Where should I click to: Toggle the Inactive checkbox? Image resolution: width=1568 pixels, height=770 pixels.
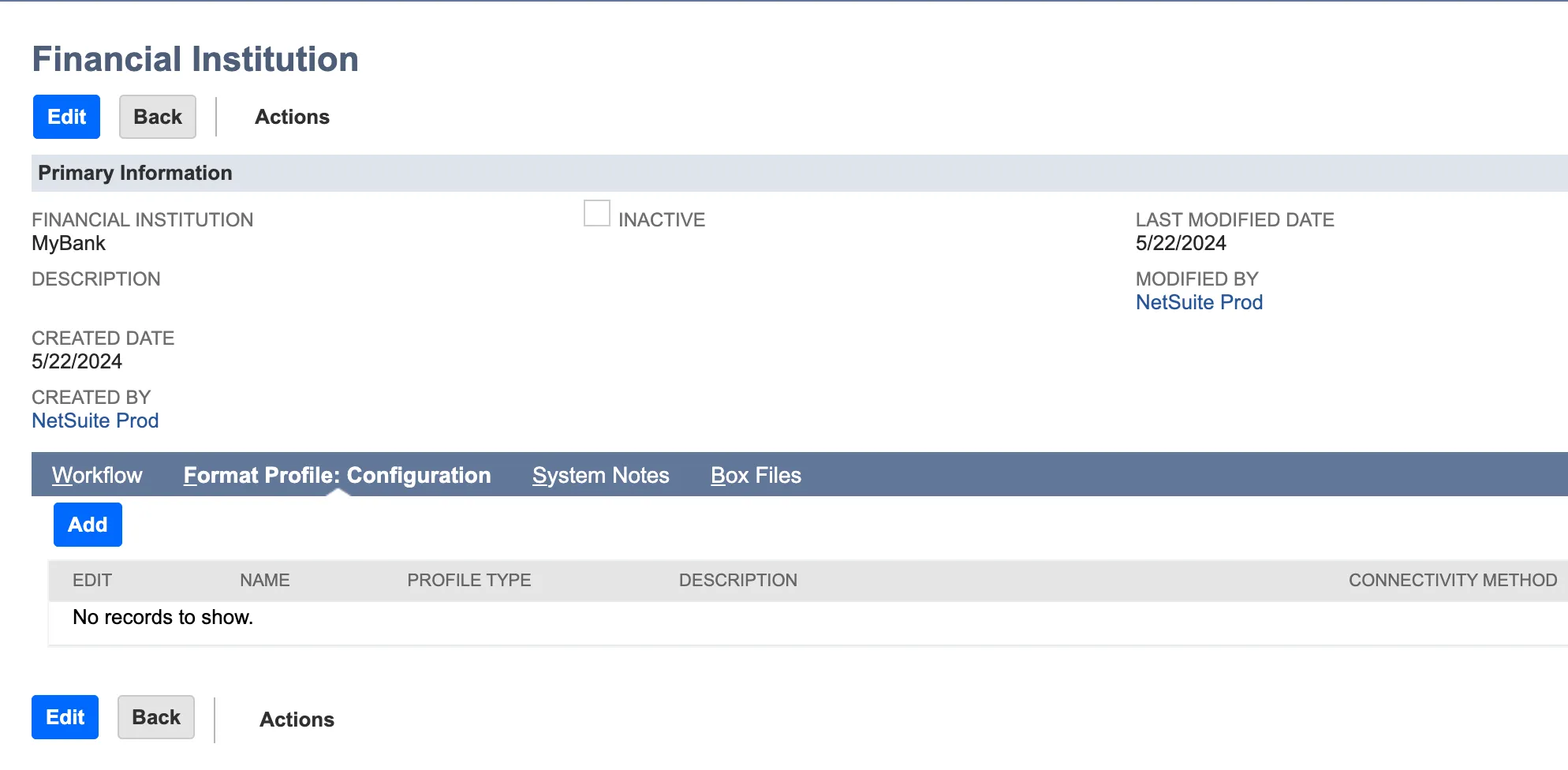point(596,214)
